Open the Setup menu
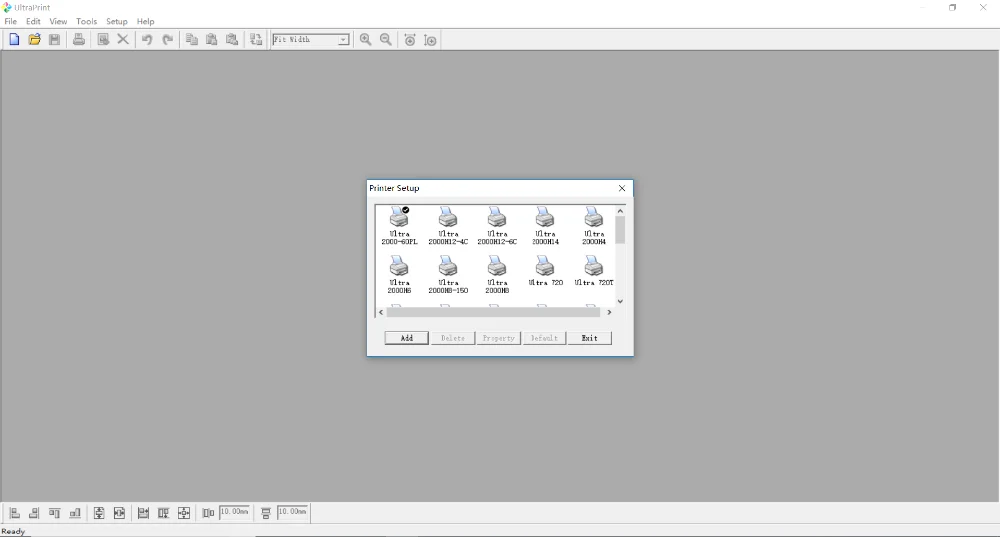This screenshot has width=1000, height=537. 117,21
